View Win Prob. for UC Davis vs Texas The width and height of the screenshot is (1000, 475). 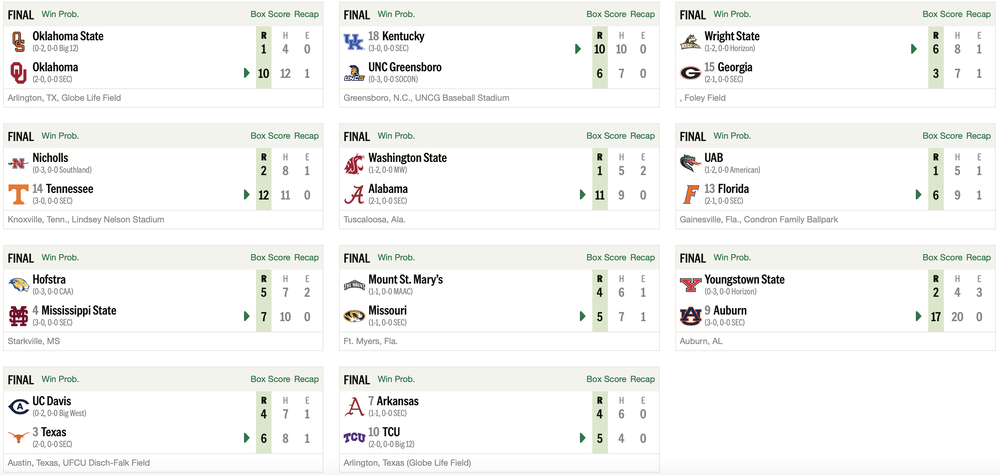[60, 379]
